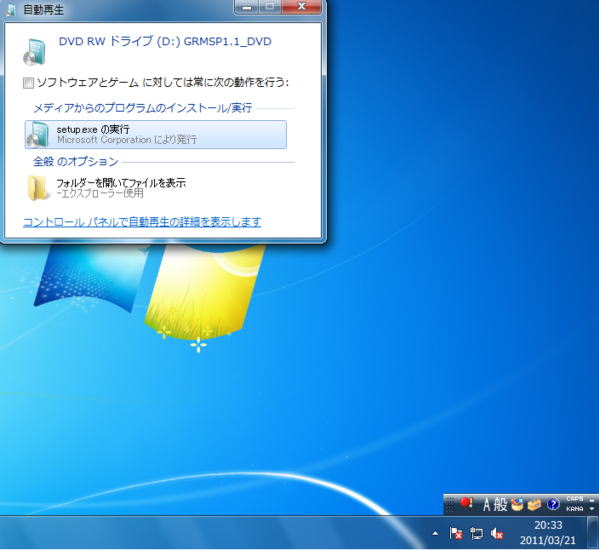Click the IME red ball input mode icon

click(466, 504)
